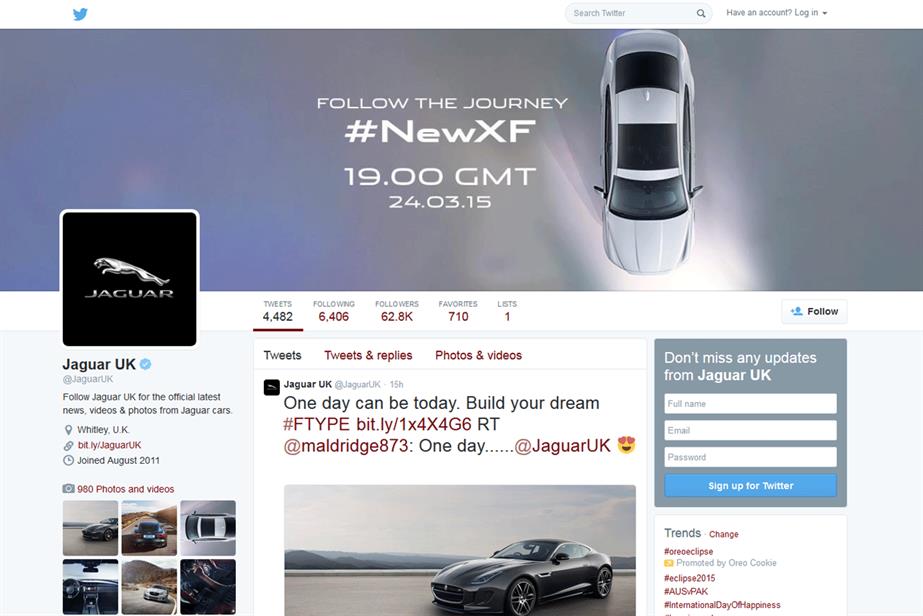Open the Following count 6,406
This screenshot has height=616, width=923.
(334, 311)
